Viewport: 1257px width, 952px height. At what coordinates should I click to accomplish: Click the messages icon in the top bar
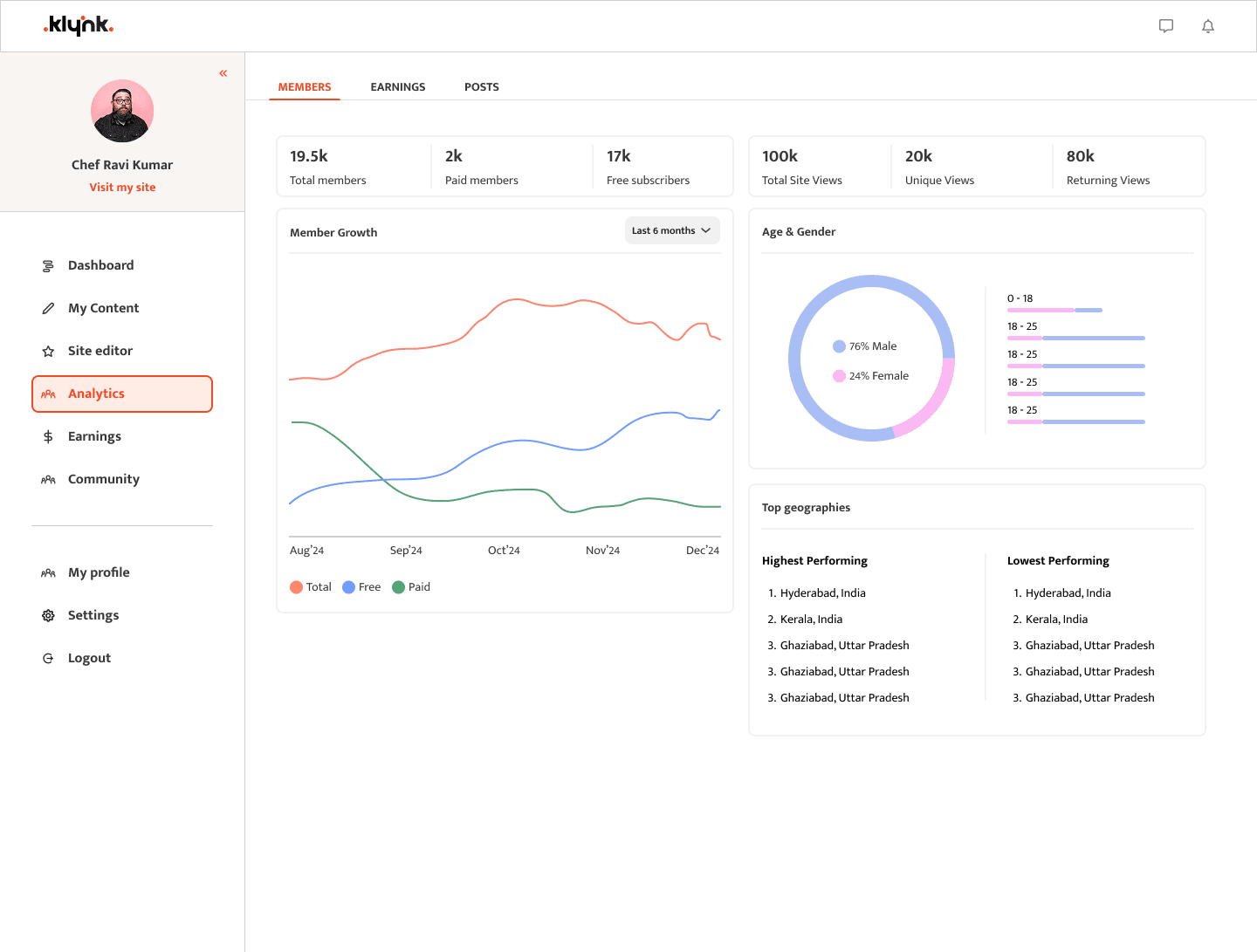tap(1166, 25)
